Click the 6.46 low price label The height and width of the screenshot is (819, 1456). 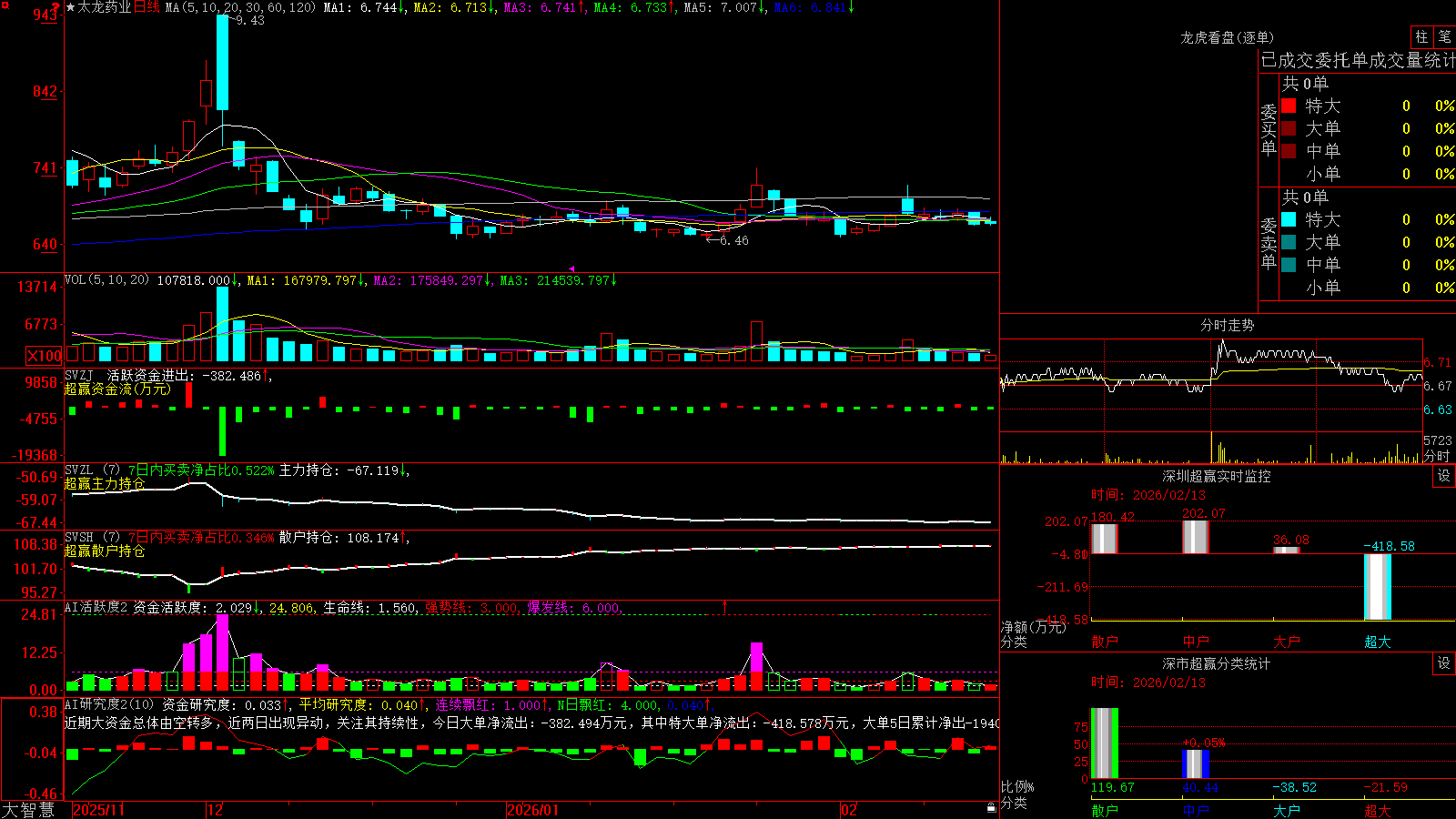point(733,240)
